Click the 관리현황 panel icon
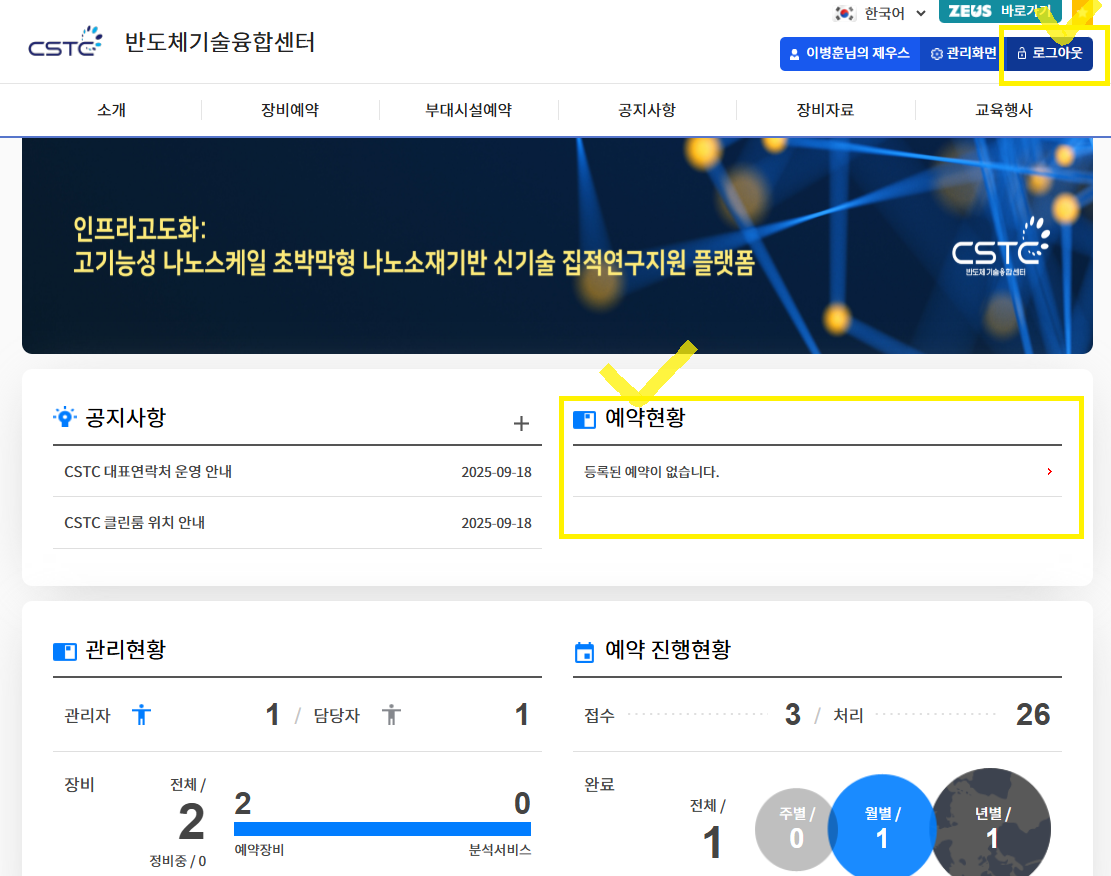This screenshot has width=1111, height=876. pyautogui.click(x=64, y=651)
